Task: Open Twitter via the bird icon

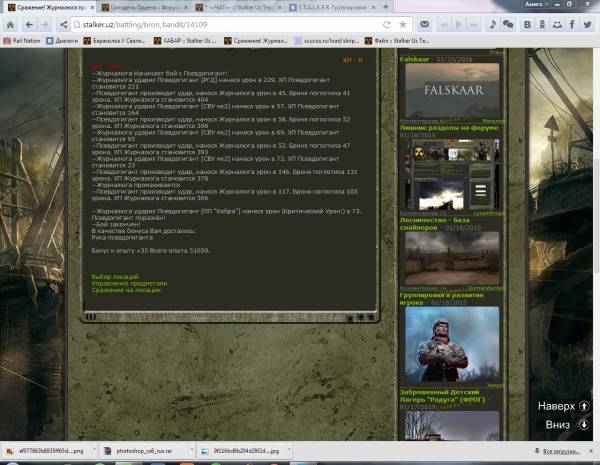Action: pyautogui.click(x=587, y=25)
